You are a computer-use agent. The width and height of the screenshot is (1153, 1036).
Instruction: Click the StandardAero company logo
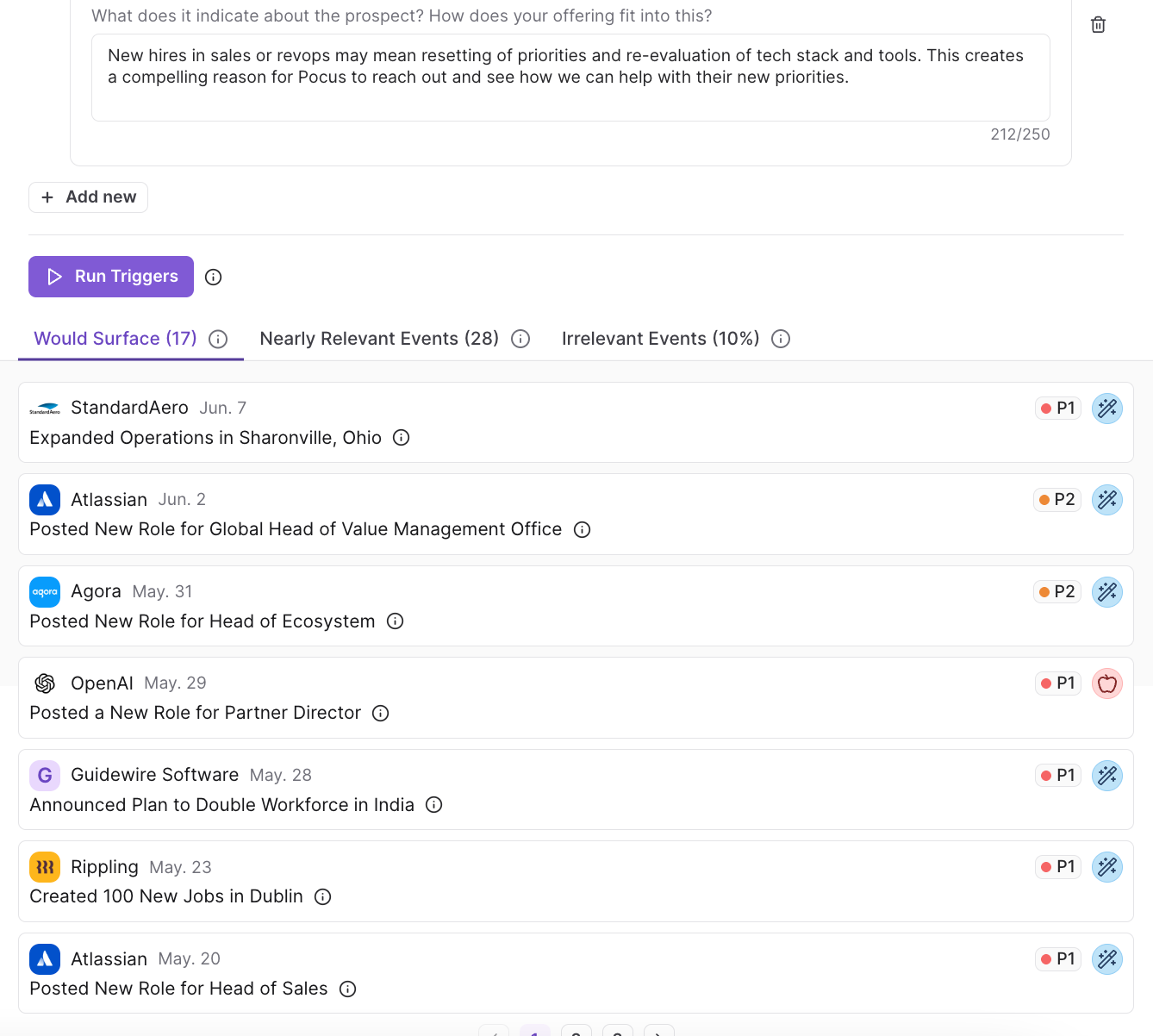(x=45, y=409)
